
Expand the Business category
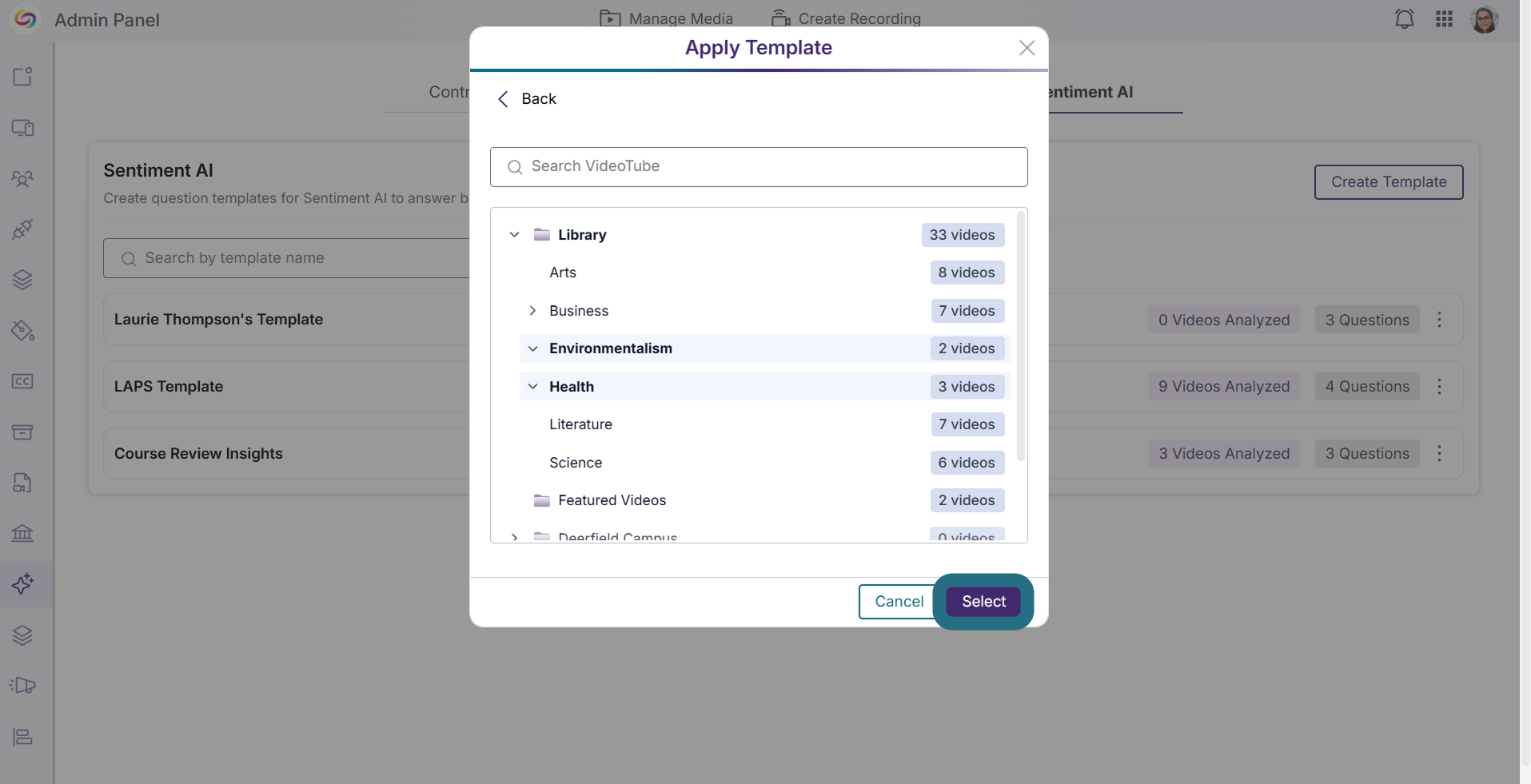(x=532, y=311)
